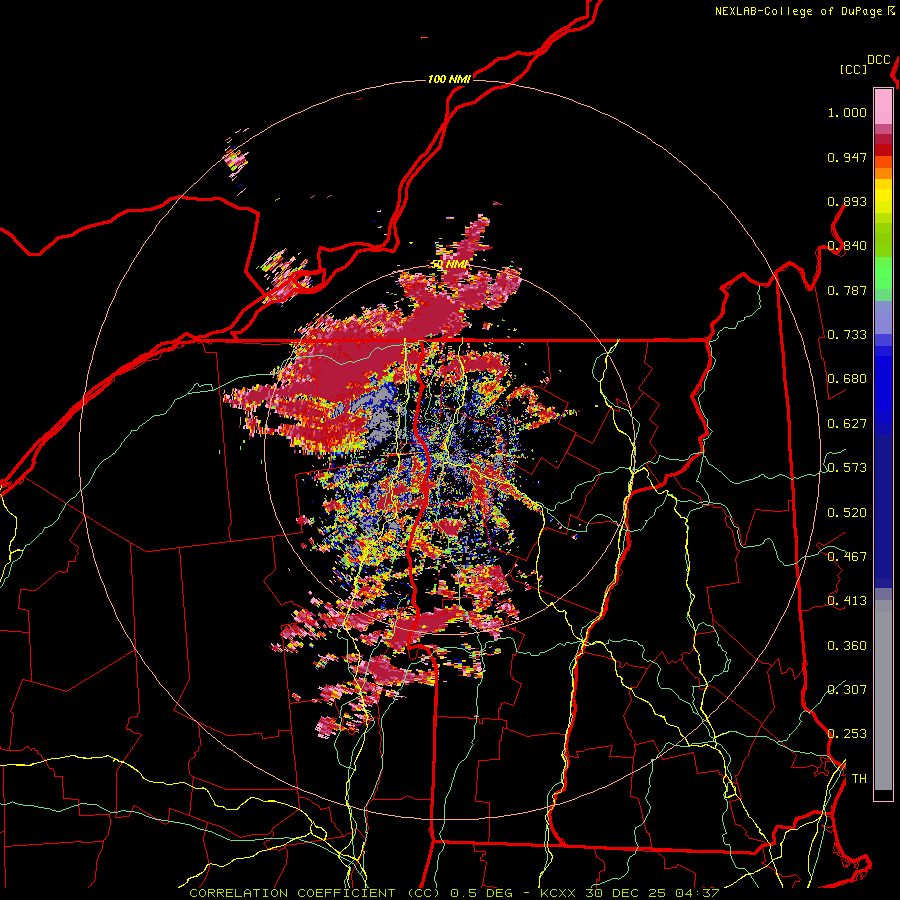The image size is (900, 900).
Task: Click the TH threshold label in the legend
Action: (x=859, y=779)
